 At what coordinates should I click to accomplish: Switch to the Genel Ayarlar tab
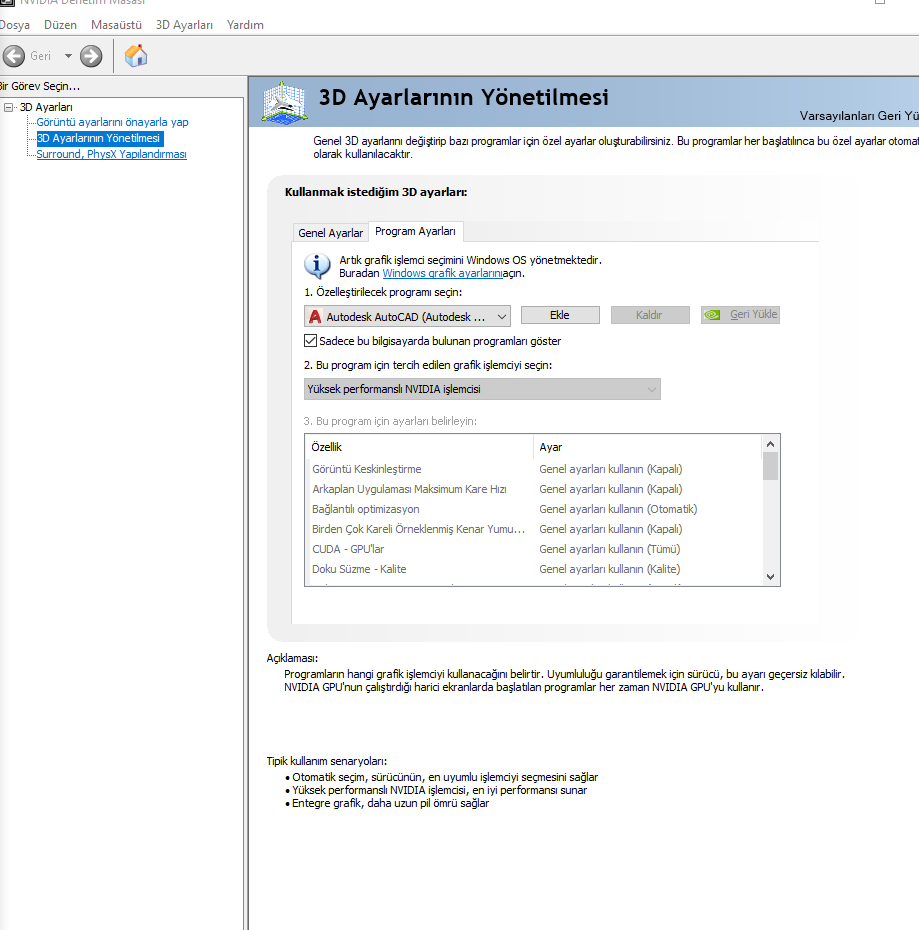(330, 233)
